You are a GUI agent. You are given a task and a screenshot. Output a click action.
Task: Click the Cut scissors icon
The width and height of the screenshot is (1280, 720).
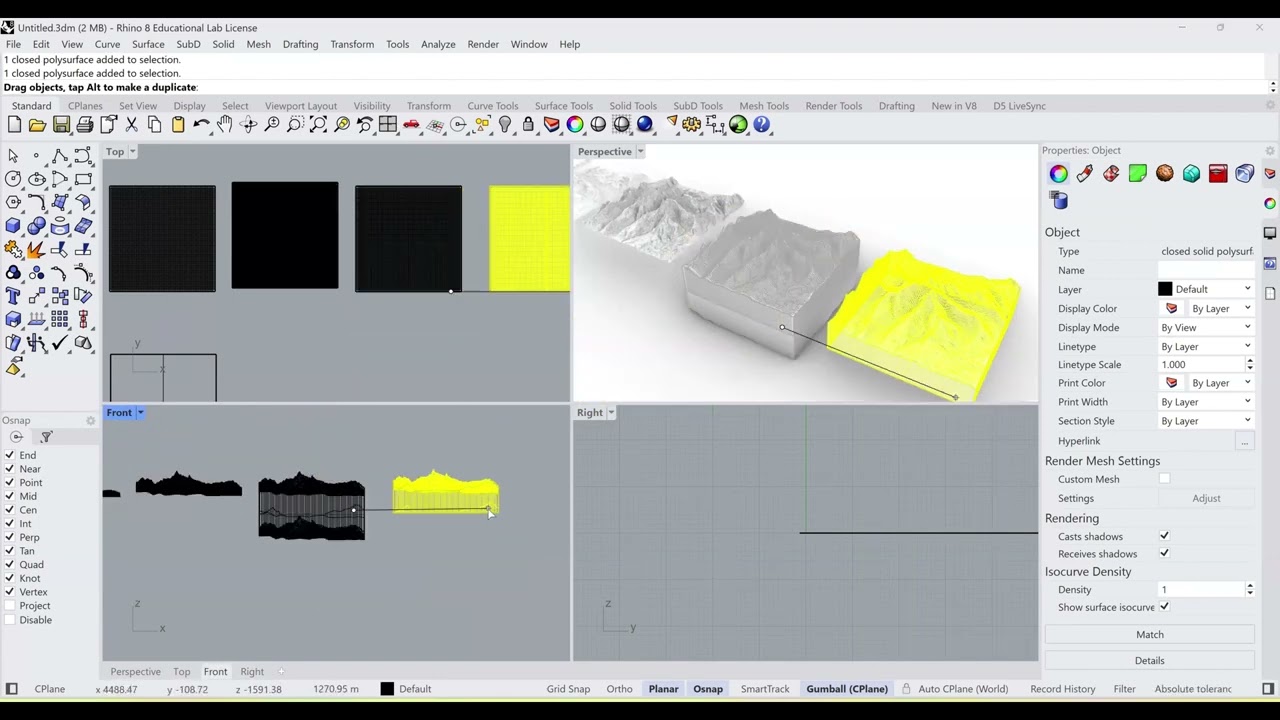coord(131,125)
